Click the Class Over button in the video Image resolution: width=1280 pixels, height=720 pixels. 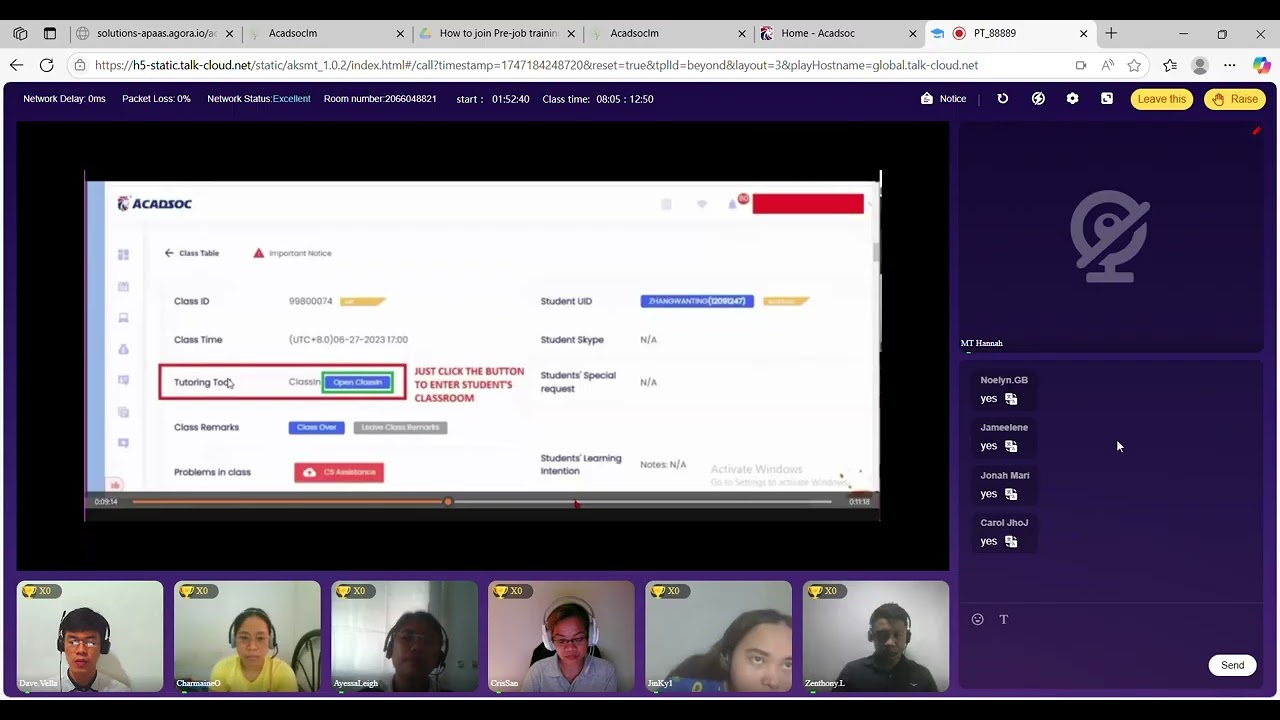[x=316, y=427]
